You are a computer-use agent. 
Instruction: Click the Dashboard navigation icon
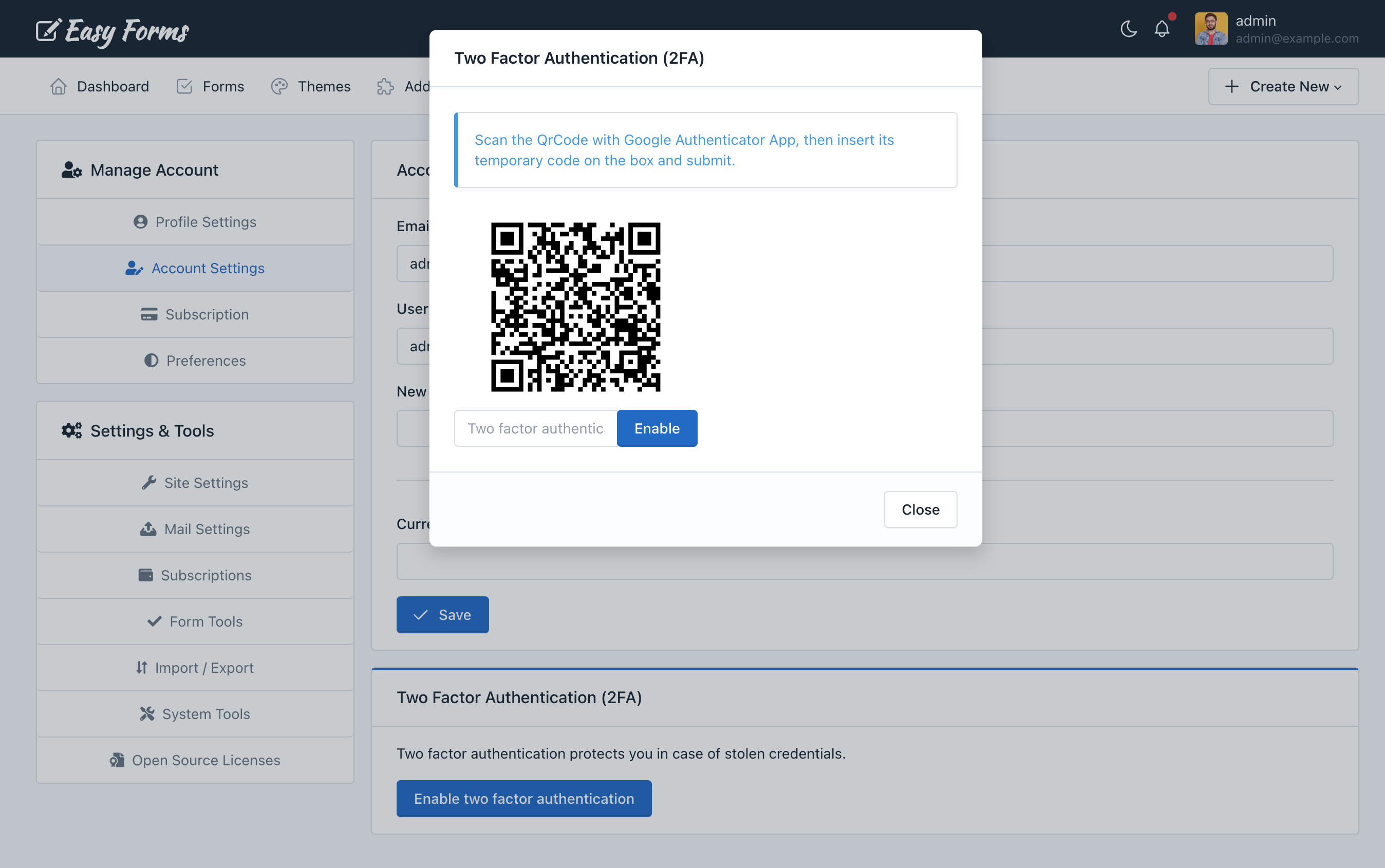point(58,86)
